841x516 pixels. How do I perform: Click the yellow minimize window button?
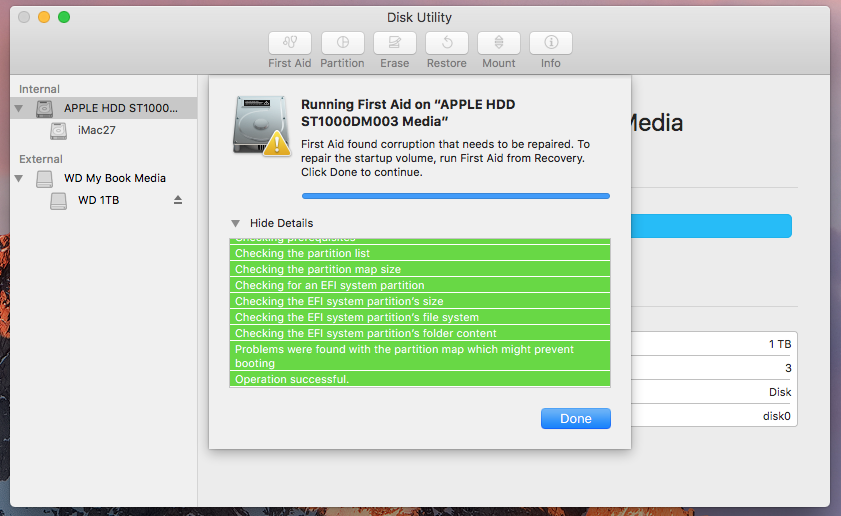click(x=44, y=17)
